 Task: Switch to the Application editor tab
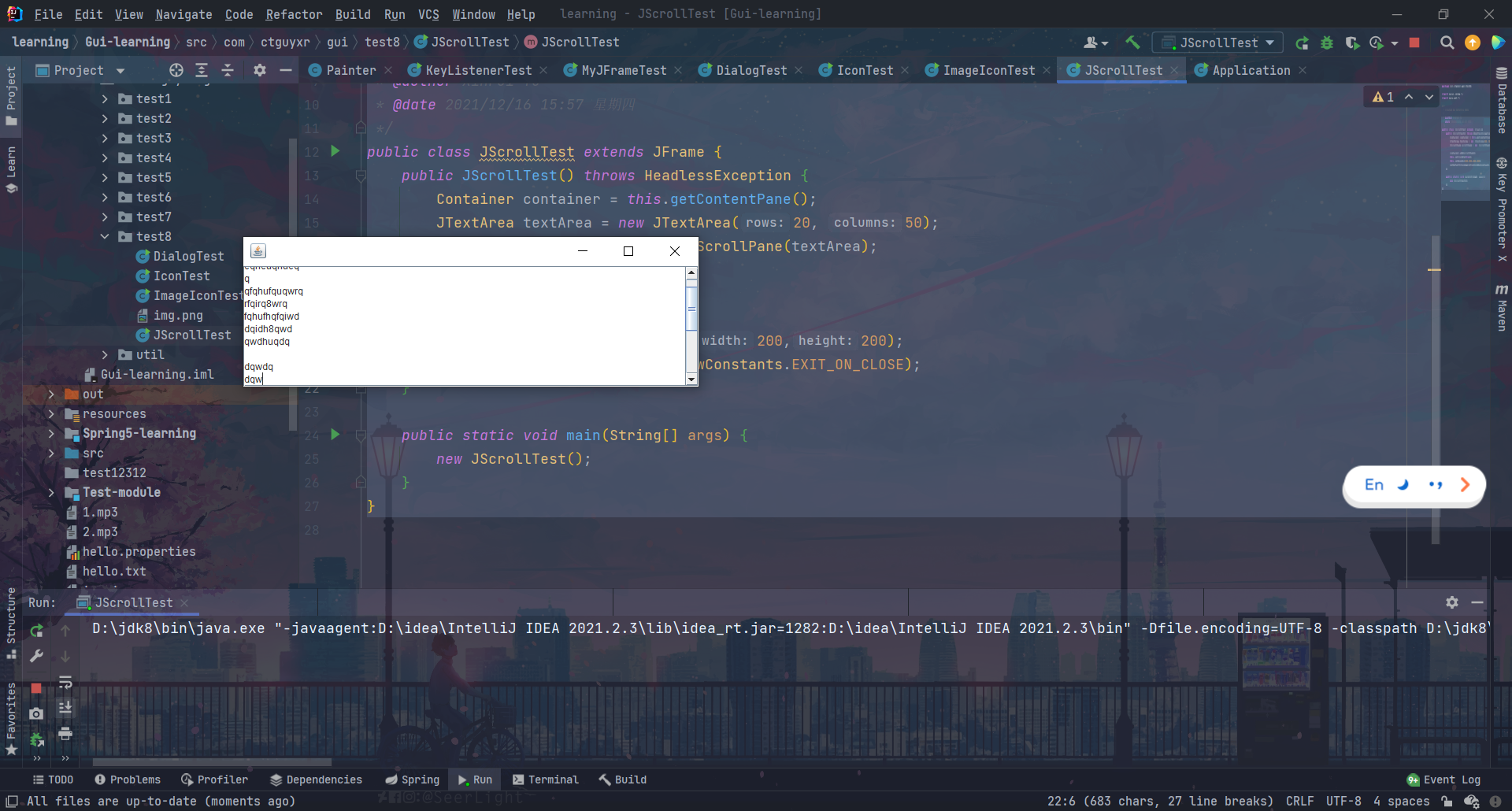click(x=1251, y=70)
